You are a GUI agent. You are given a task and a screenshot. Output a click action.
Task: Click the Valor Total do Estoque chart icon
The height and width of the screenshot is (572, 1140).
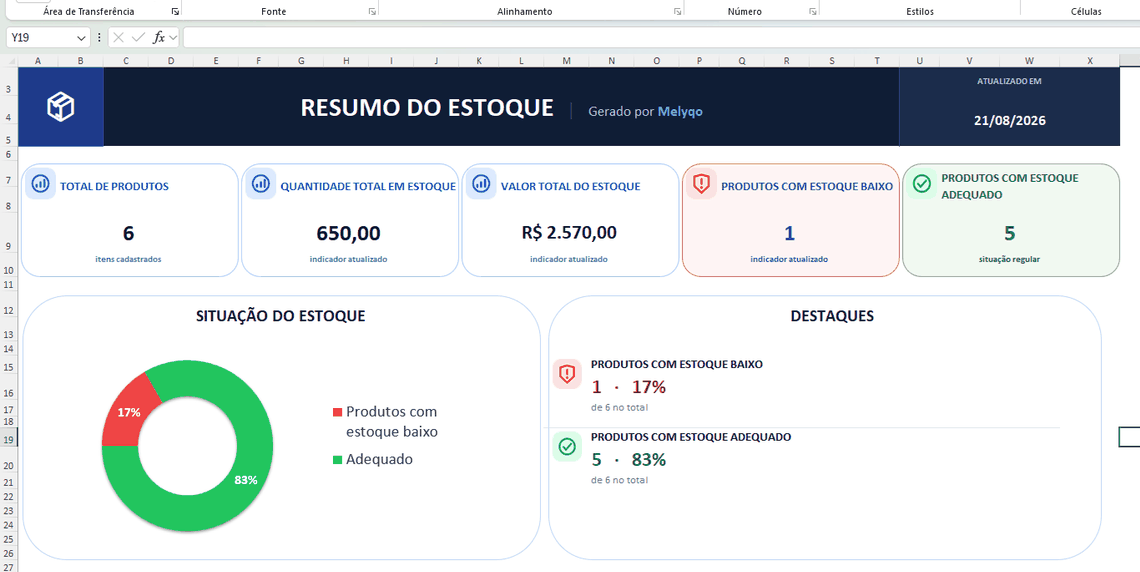481,184
